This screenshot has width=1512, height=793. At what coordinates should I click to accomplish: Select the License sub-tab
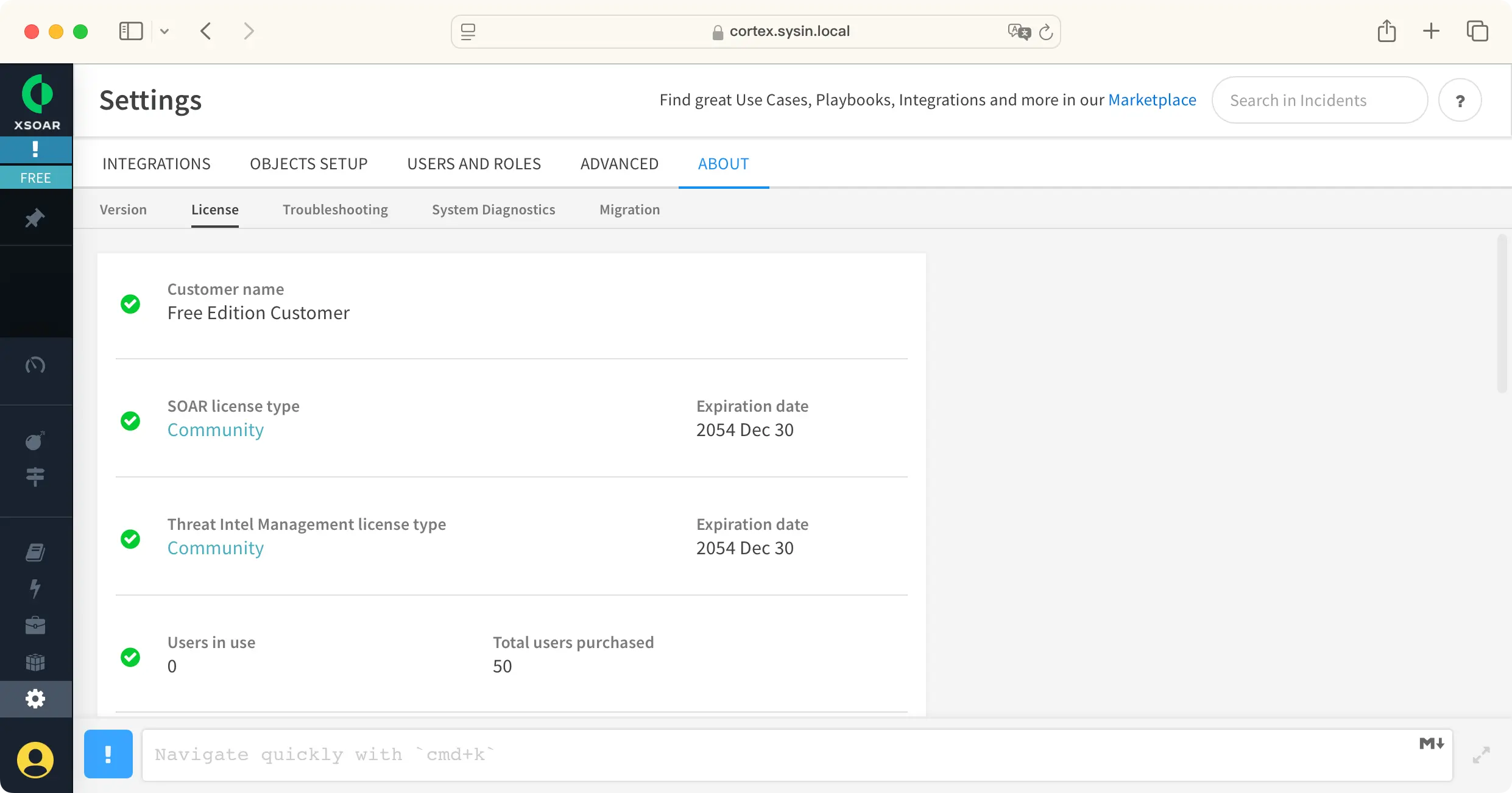coord(215,210)
